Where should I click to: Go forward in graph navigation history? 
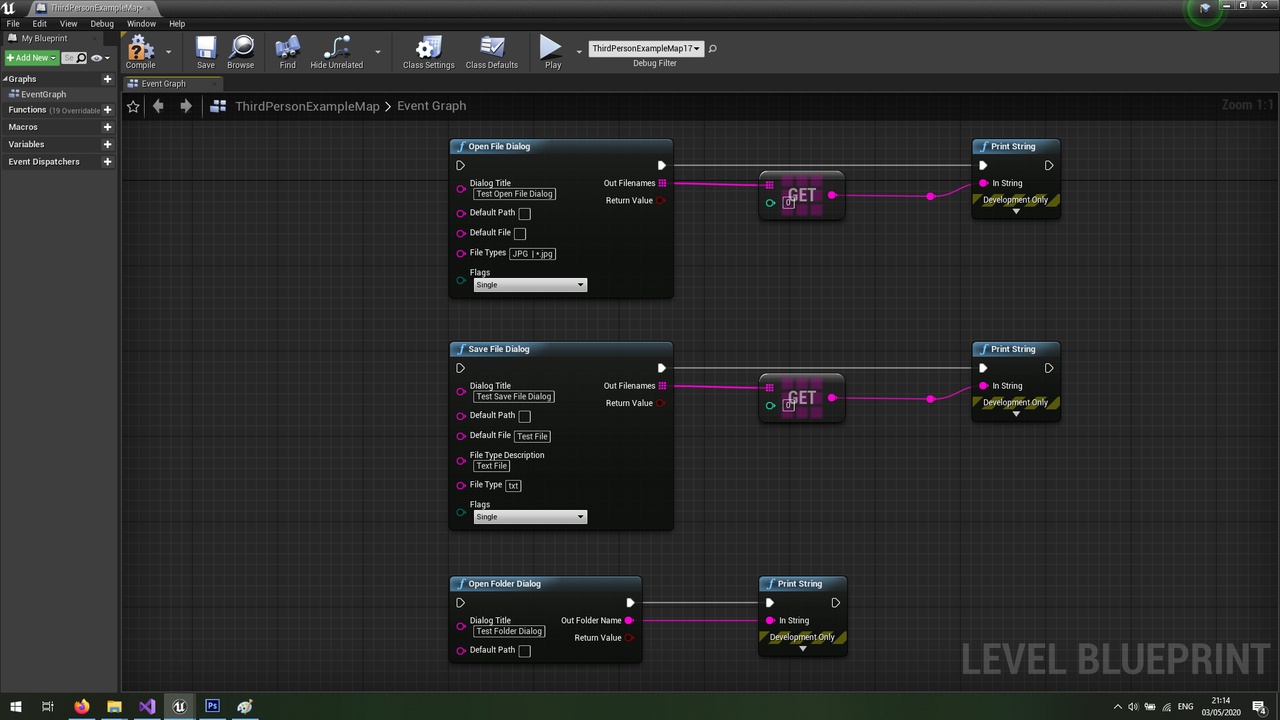pos(186,106)
